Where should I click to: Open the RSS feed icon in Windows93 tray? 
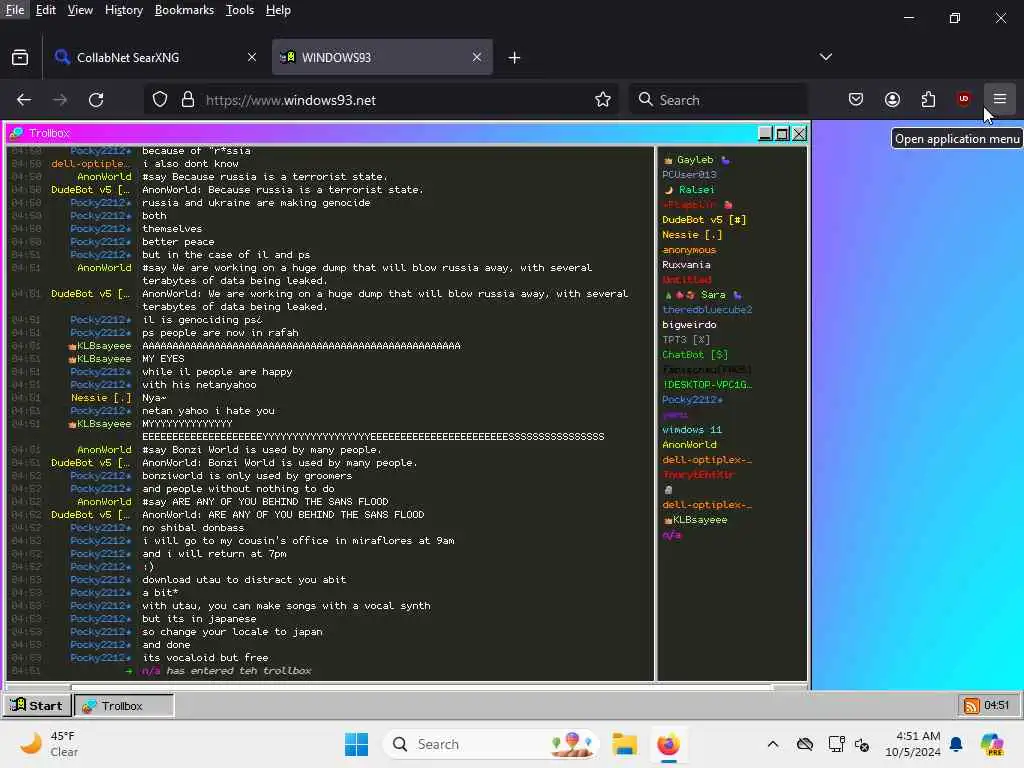[x=972, y=705]
